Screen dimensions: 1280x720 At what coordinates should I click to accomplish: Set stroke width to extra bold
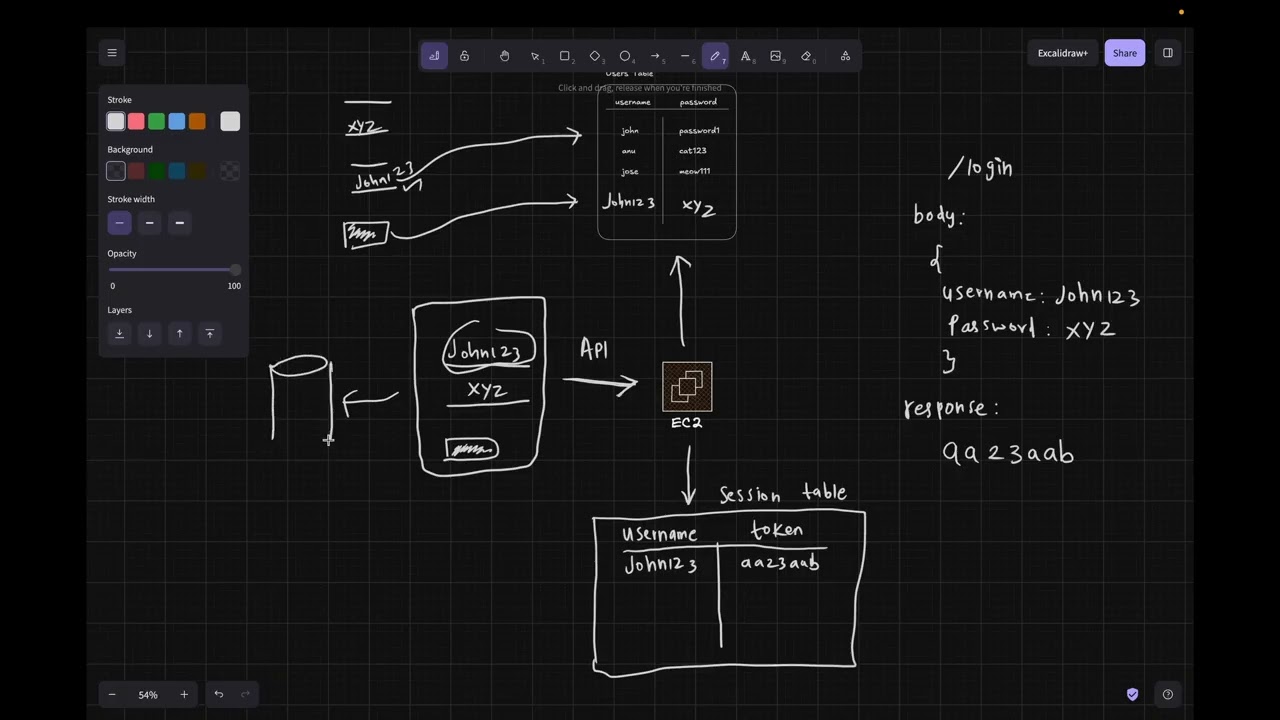tap(180, 222)
